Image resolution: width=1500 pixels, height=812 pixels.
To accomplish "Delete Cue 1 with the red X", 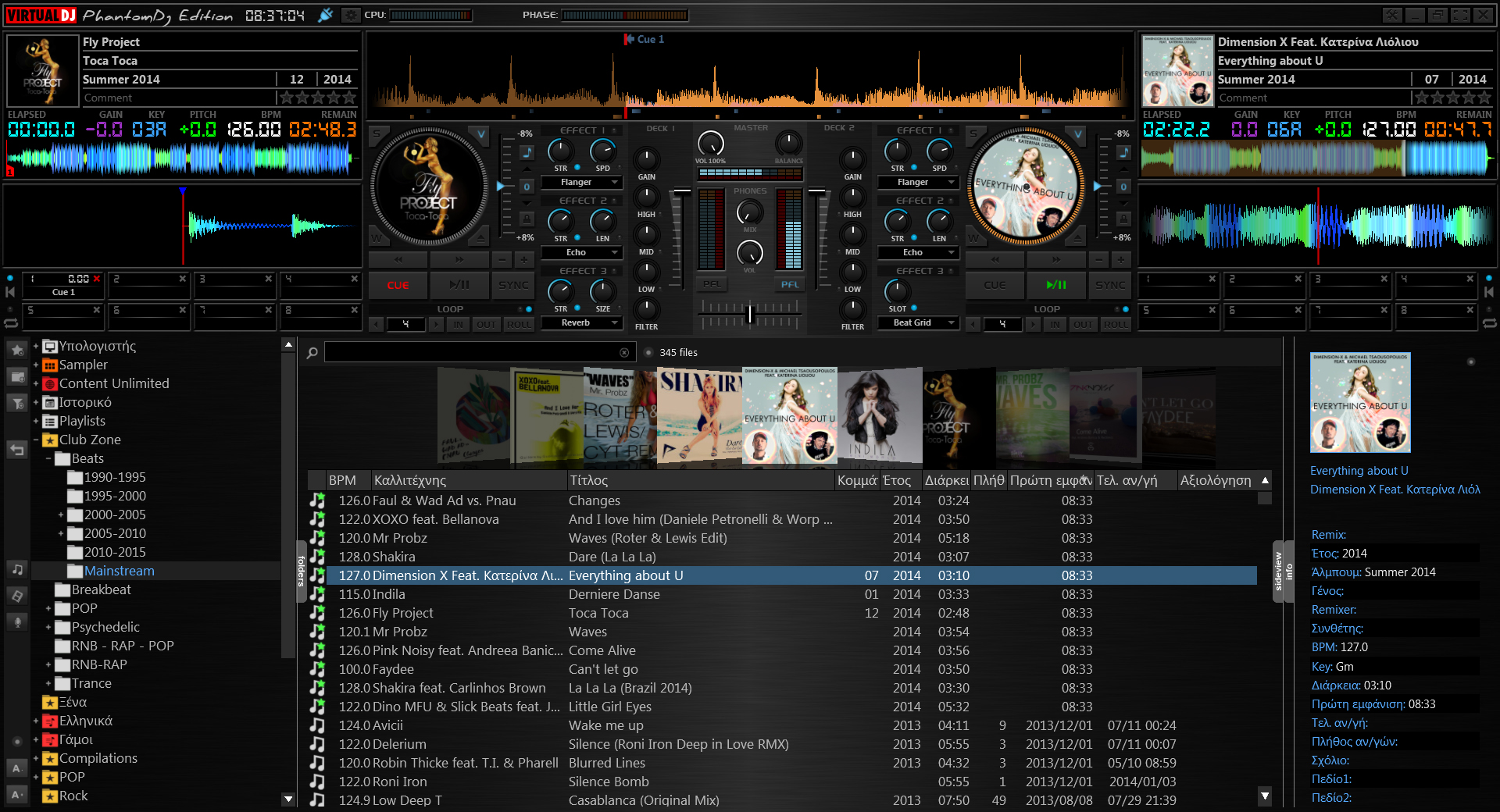I will coord(97,279).
